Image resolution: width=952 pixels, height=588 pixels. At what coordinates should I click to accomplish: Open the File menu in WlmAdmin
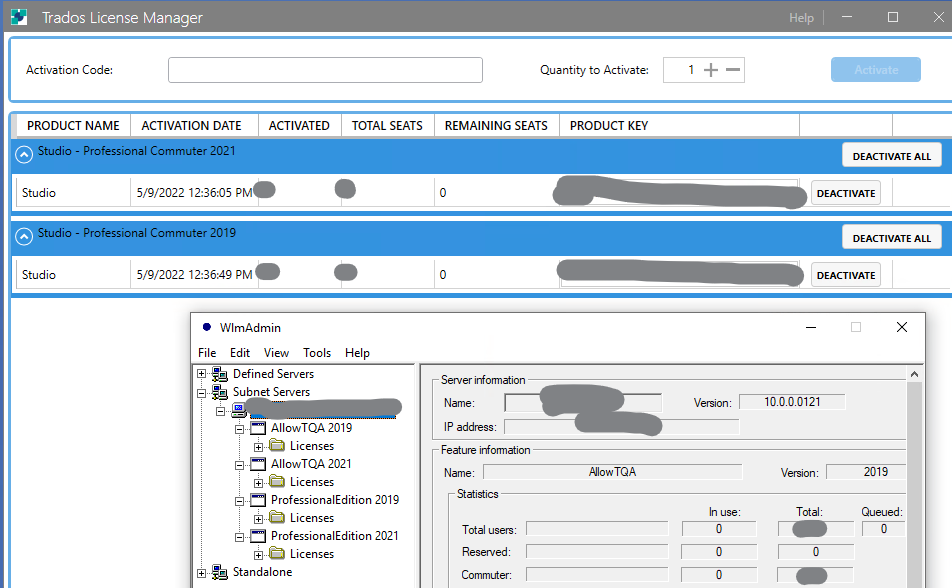[x=207, y=353]
